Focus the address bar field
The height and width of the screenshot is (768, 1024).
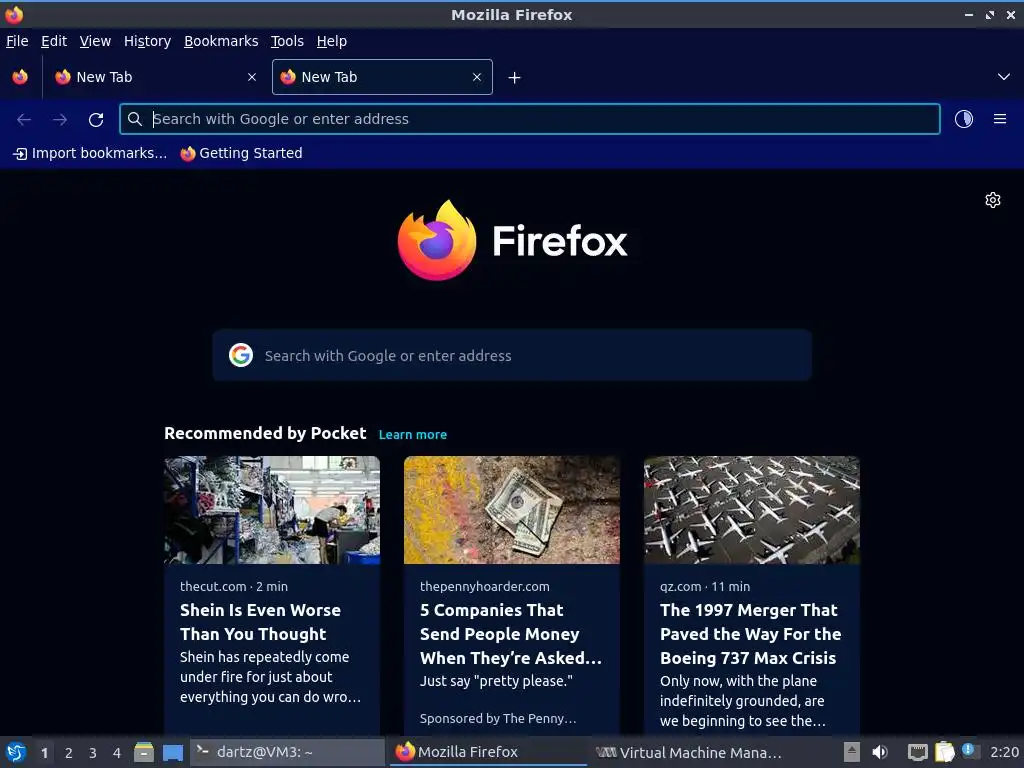[x=530, y=119]
